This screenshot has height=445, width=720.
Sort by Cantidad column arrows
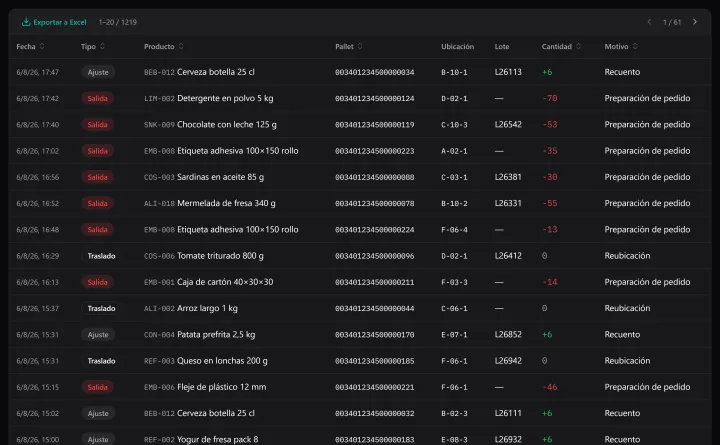pos(578,46)
